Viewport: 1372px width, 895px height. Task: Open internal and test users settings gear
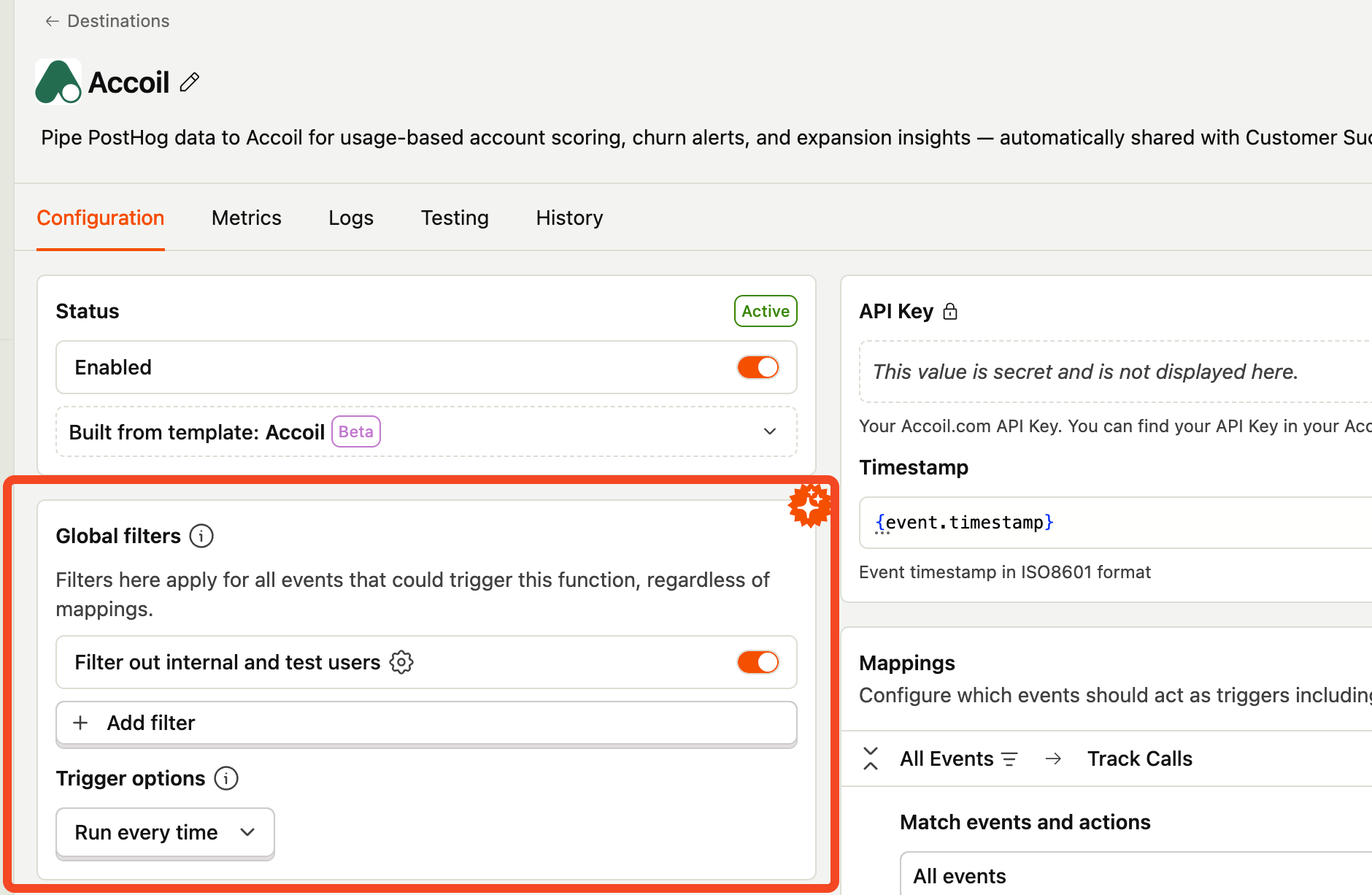point(401,662)
